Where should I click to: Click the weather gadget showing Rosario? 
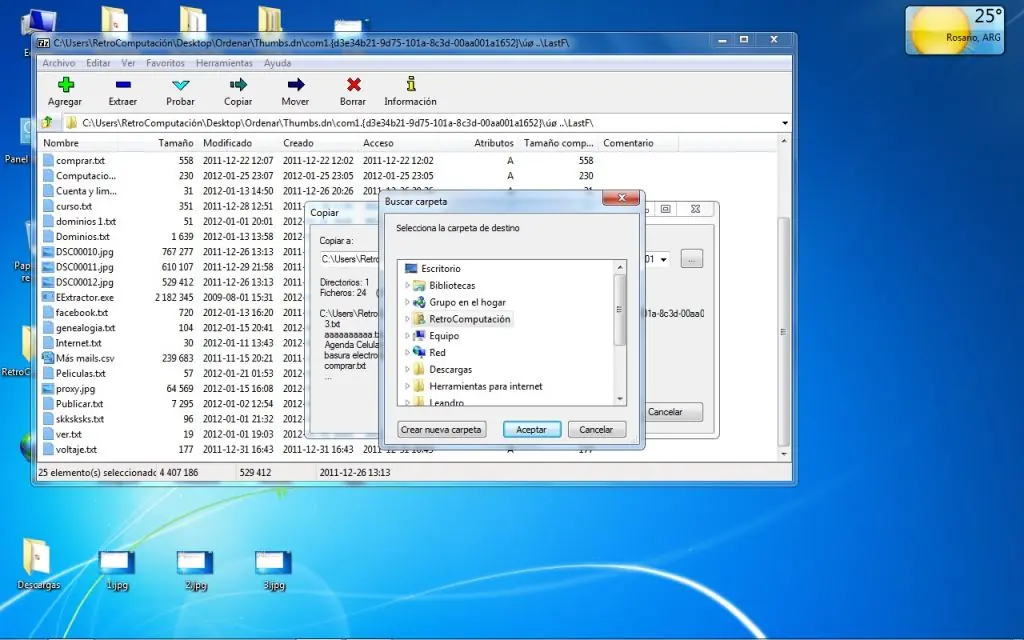954,30
